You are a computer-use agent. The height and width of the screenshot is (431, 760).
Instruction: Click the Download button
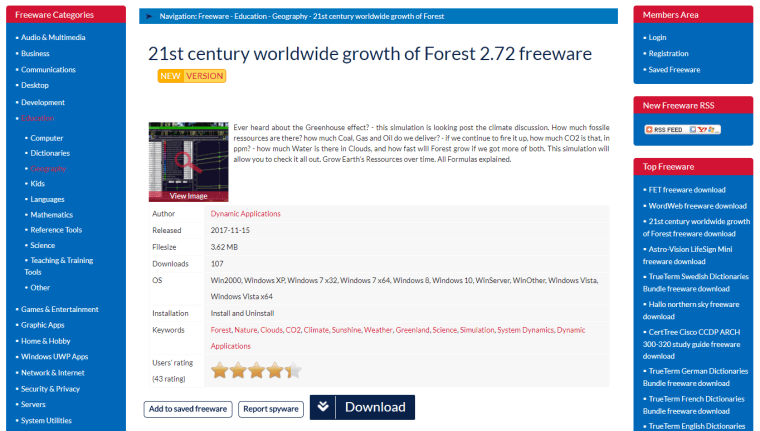(x=362, y=407)
